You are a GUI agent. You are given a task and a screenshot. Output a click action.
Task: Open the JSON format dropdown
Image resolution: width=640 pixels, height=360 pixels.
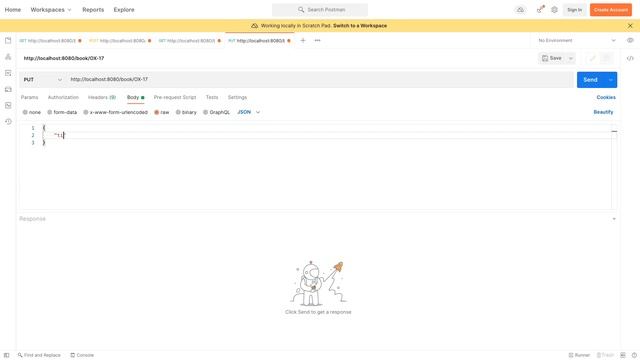(249, 112)
